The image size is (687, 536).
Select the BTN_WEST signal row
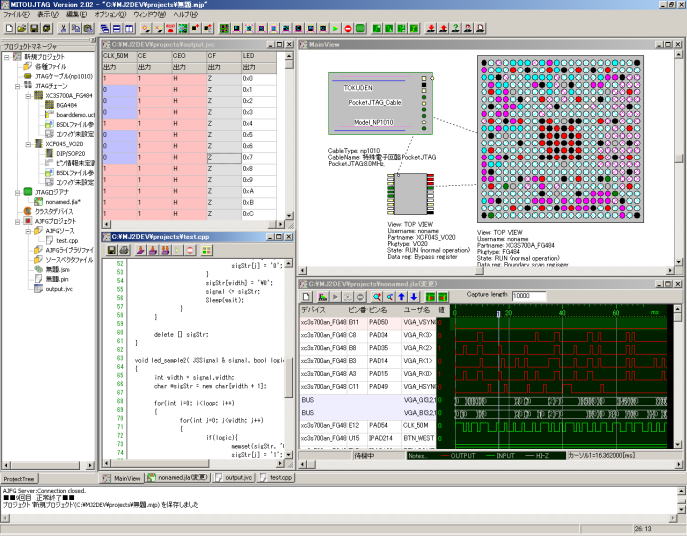point(368,438)
